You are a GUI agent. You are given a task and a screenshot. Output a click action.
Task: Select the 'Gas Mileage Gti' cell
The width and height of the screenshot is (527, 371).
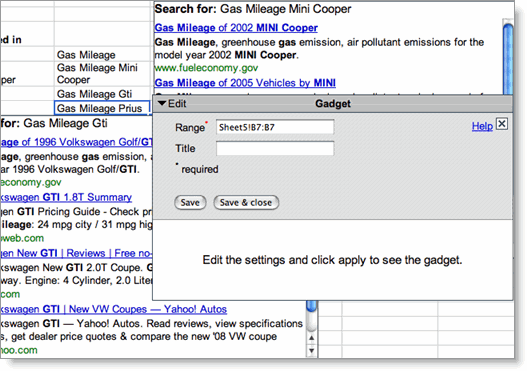pos(102,94)
